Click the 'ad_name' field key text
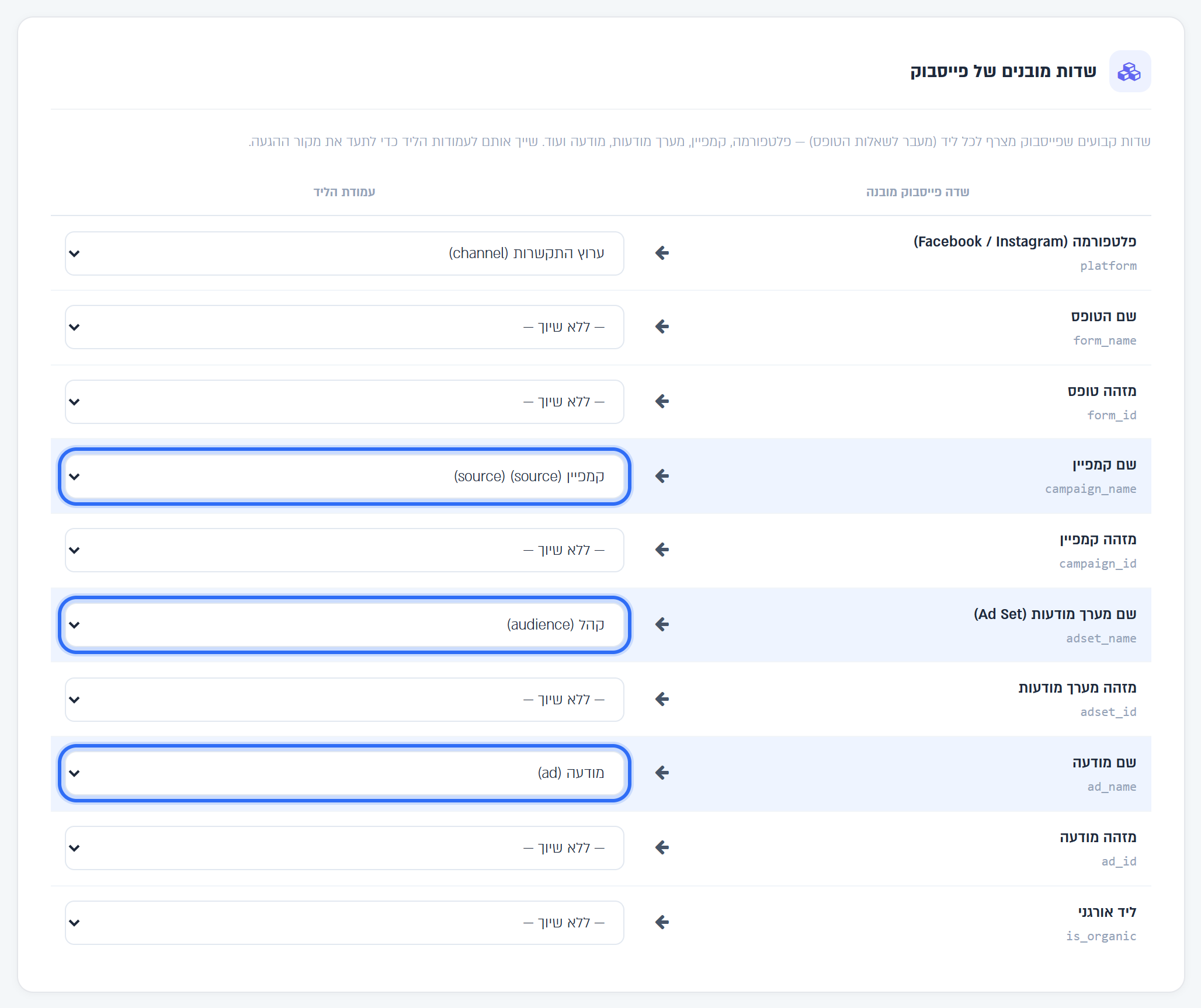This screenshot has width=1201, height=1008. pyautogui.click(x=1112, y=787)
